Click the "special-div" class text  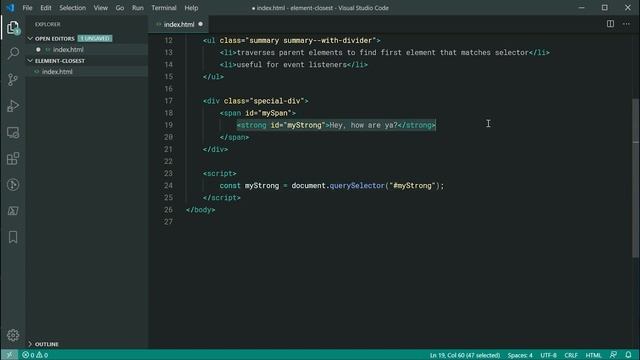(277, 101)
